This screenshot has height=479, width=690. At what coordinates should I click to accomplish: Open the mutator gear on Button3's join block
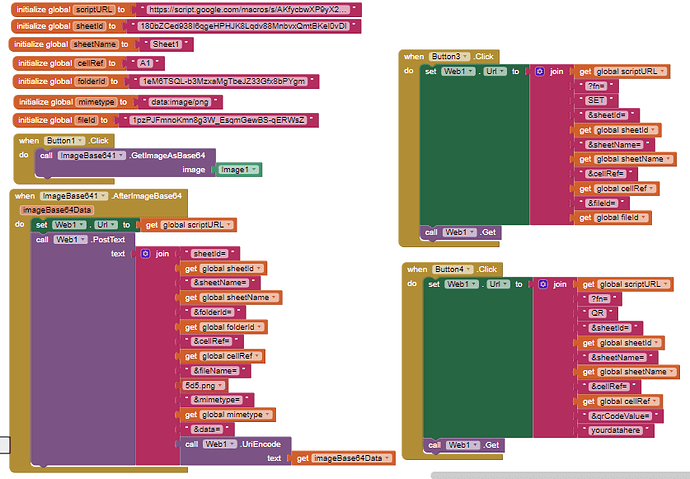click(540, 72)
